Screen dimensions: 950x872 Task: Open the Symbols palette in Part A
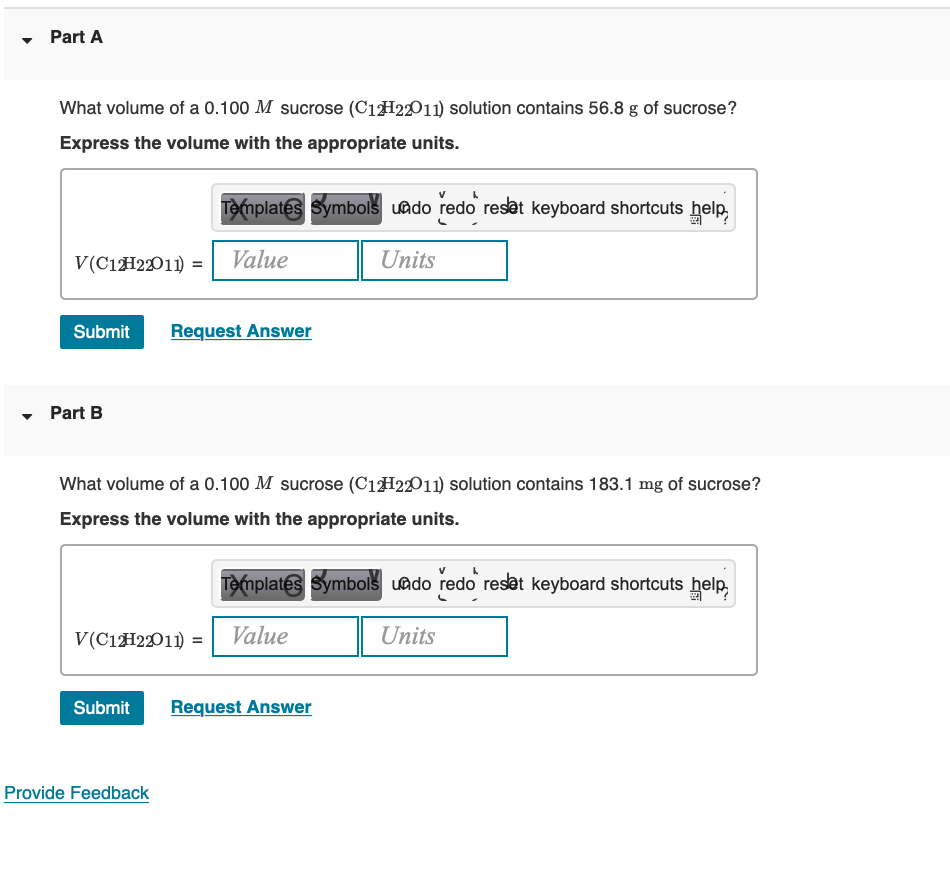345,207
